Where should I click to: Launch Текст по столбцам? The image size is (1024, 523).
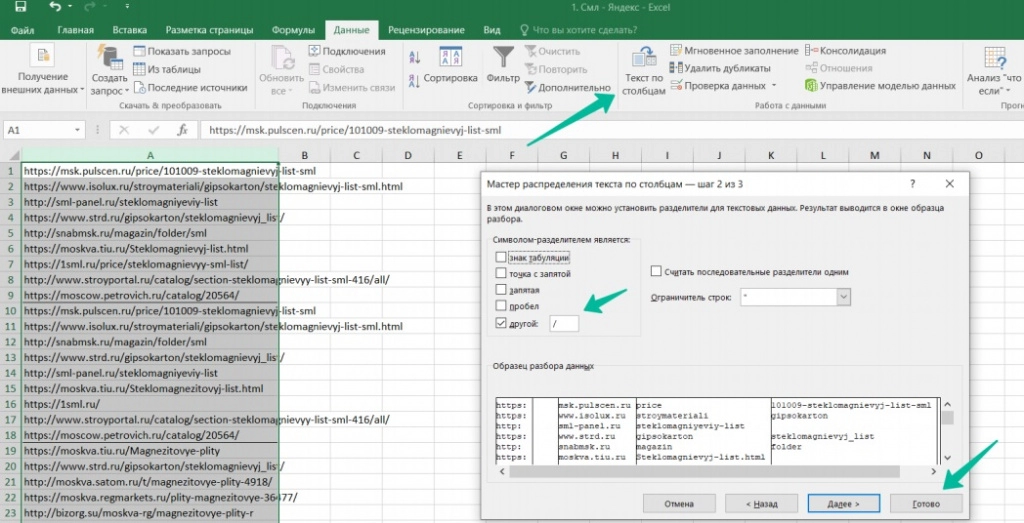coord(643,71)
